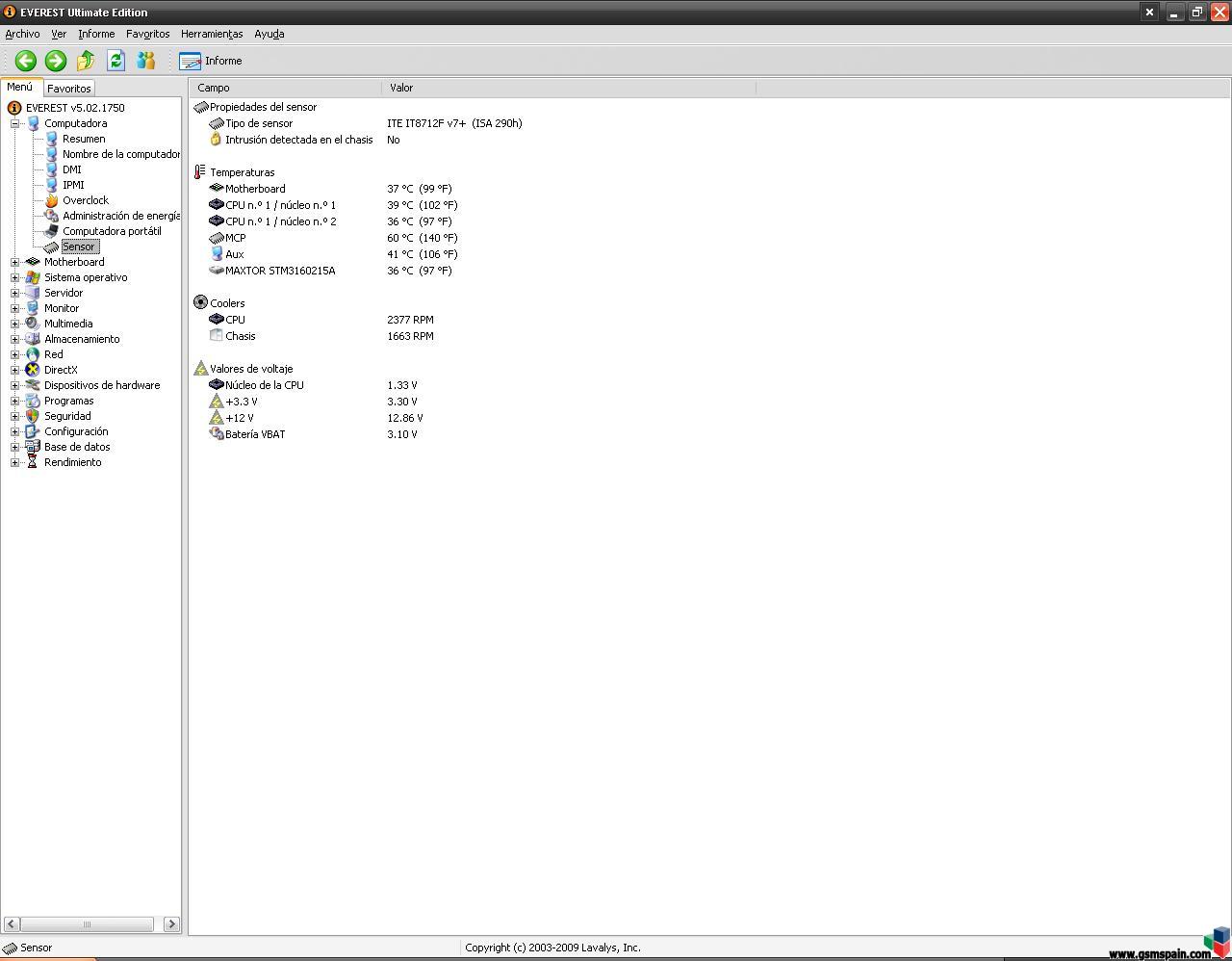
Task: Click the Computadora portátil laptop icon
Action: pyautogui.click(x=51, y=231)
